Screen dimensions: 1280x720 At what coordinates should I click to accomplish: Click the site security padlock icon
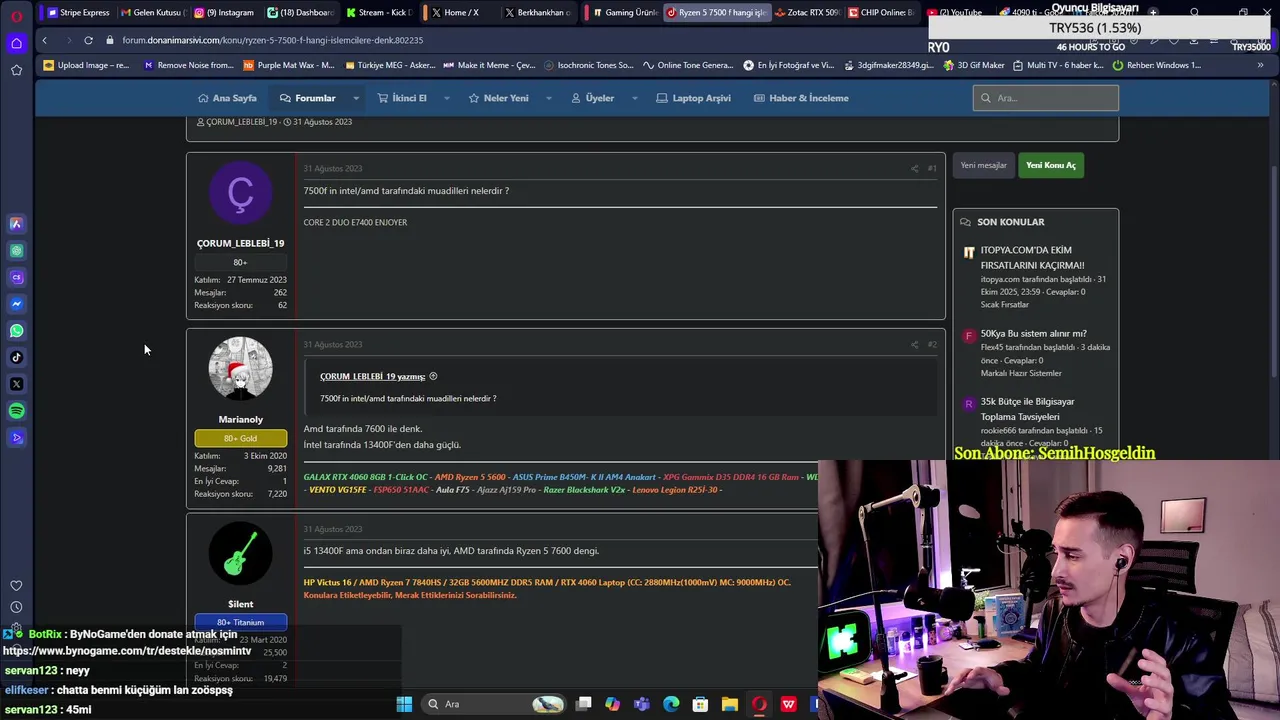(x=110, y=40)
